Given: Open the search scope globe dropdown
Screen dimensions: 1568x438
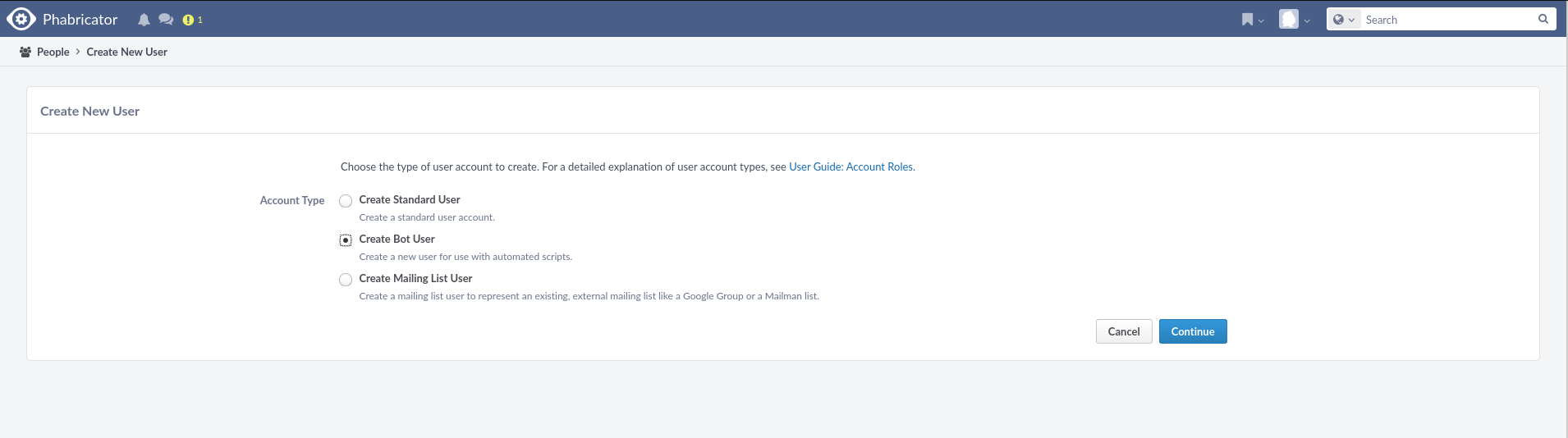Looking at the screenshot, I should pyautogui.click(x=1343, y=20).
